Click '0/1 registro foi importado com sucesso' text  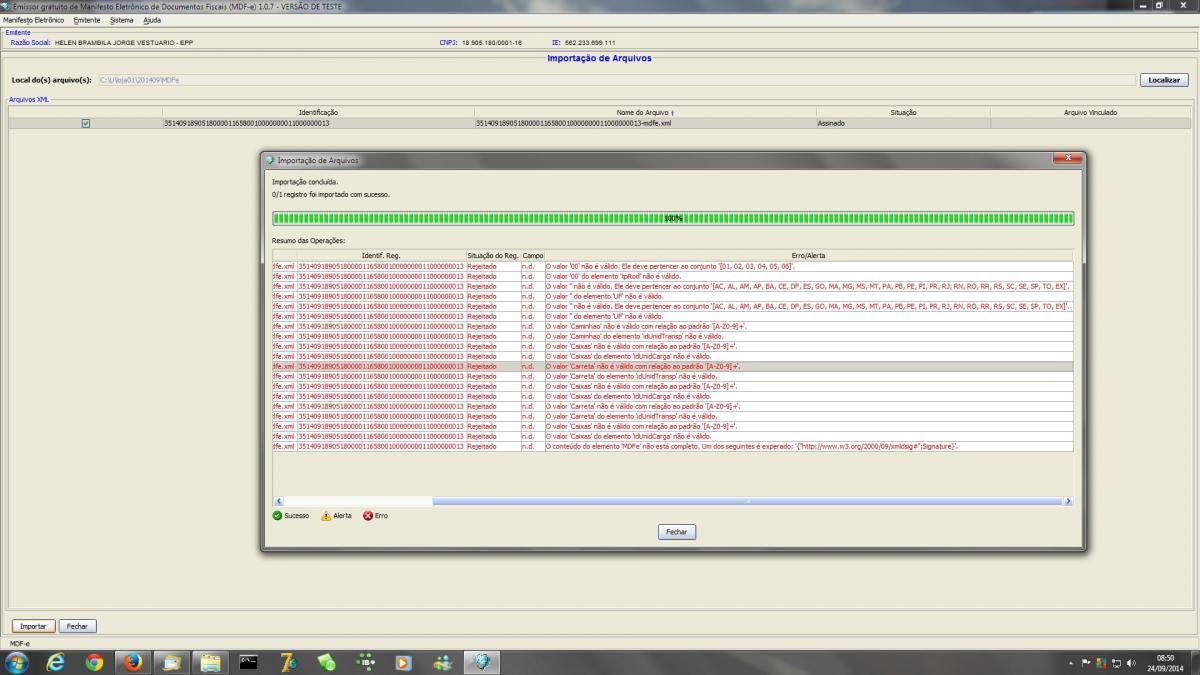click(x=331, y=194)
